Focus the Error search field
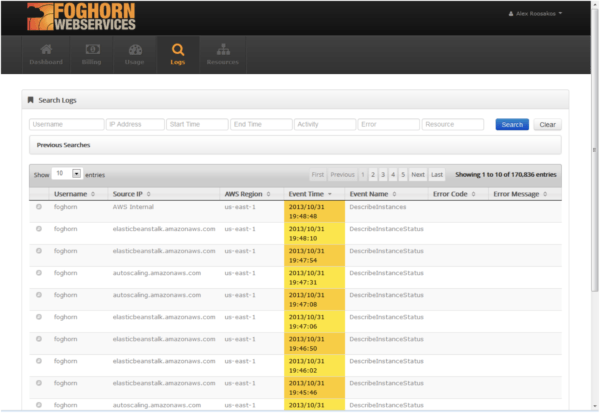The height and width of the screenshot is (413, 600). (389, 124)
